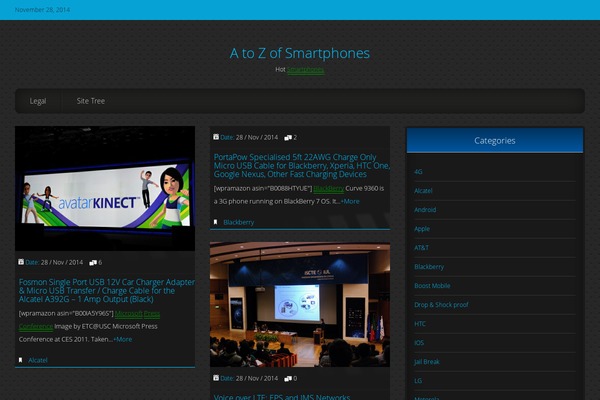The image size is (600, 400).
Task: Select the Drop & Shock proof category
Action: (x=441, y=305)
